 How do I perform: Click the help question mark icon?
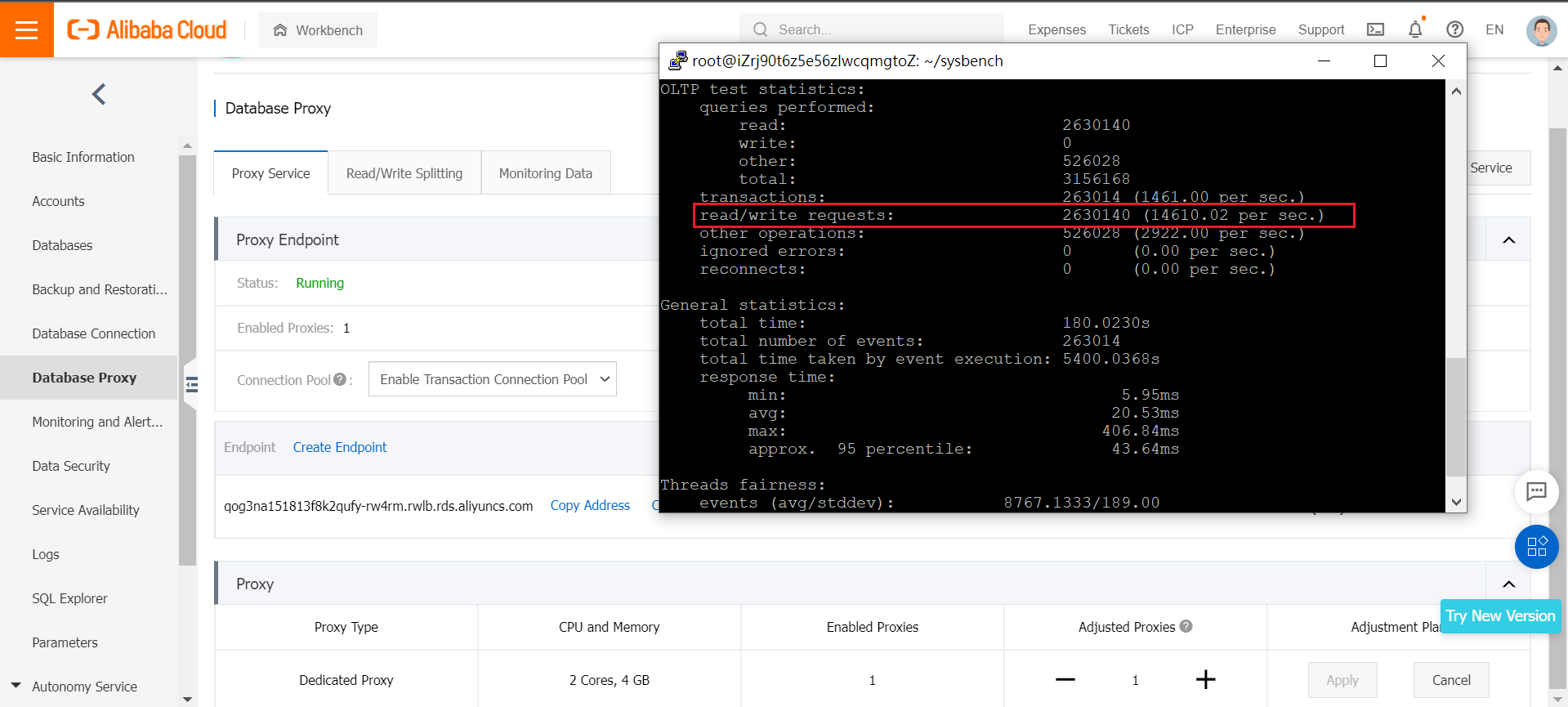[x=1454, y=29]
